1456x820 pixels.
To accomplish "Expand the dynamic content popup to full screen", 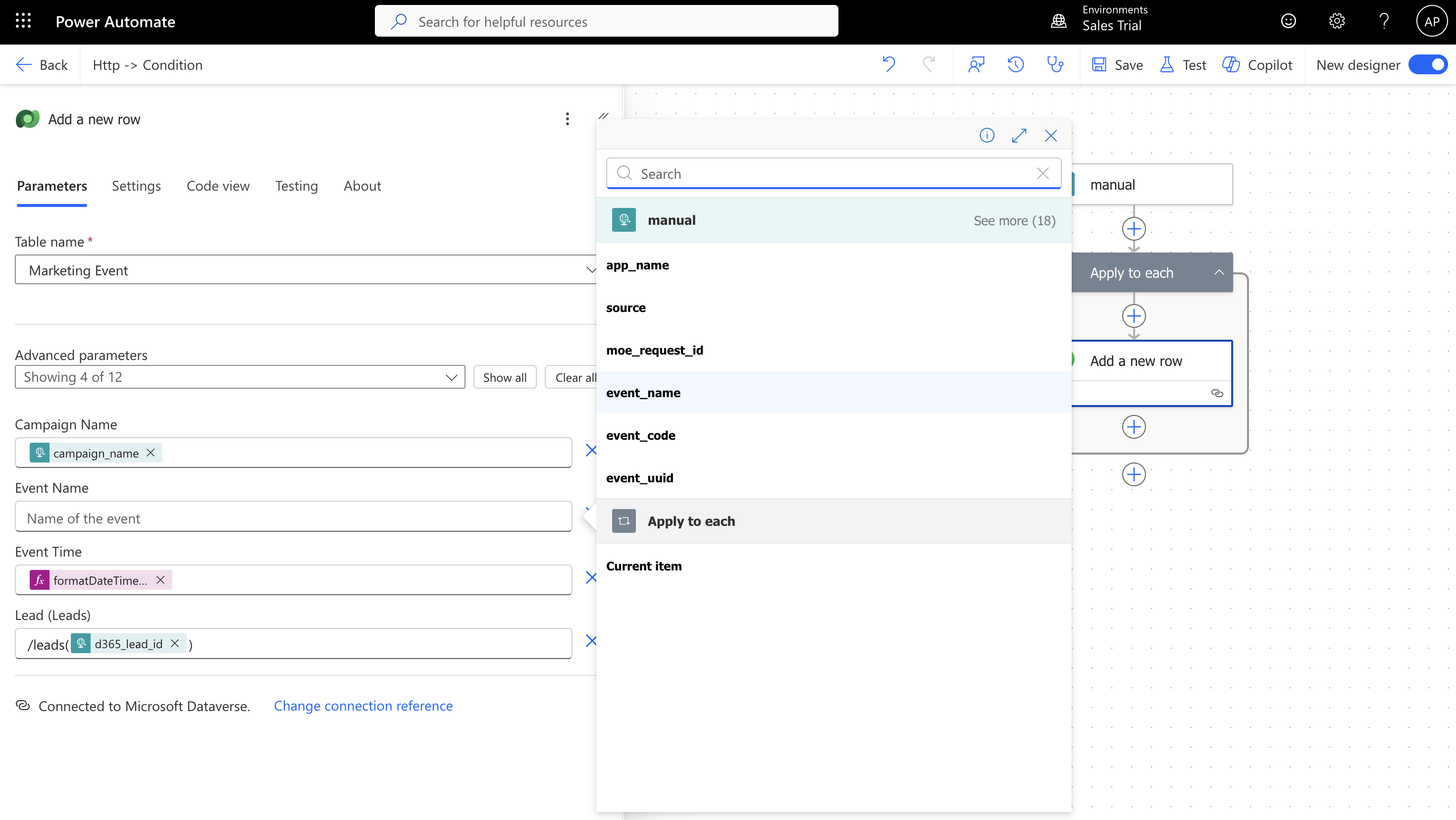I will (1019, 136).
